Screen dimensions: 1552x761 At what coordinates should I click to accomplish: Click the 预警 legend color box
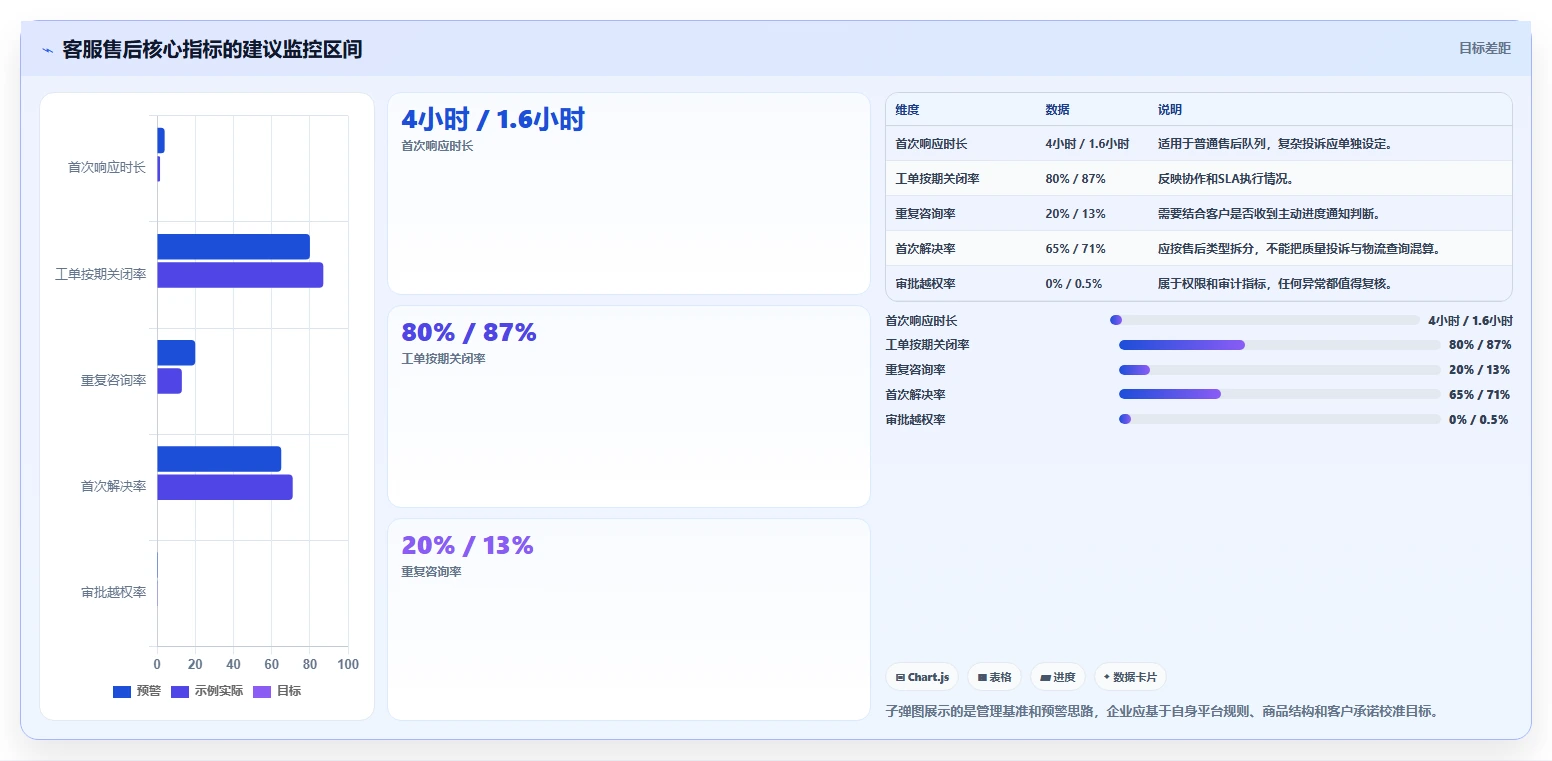(x=122, y=691)
